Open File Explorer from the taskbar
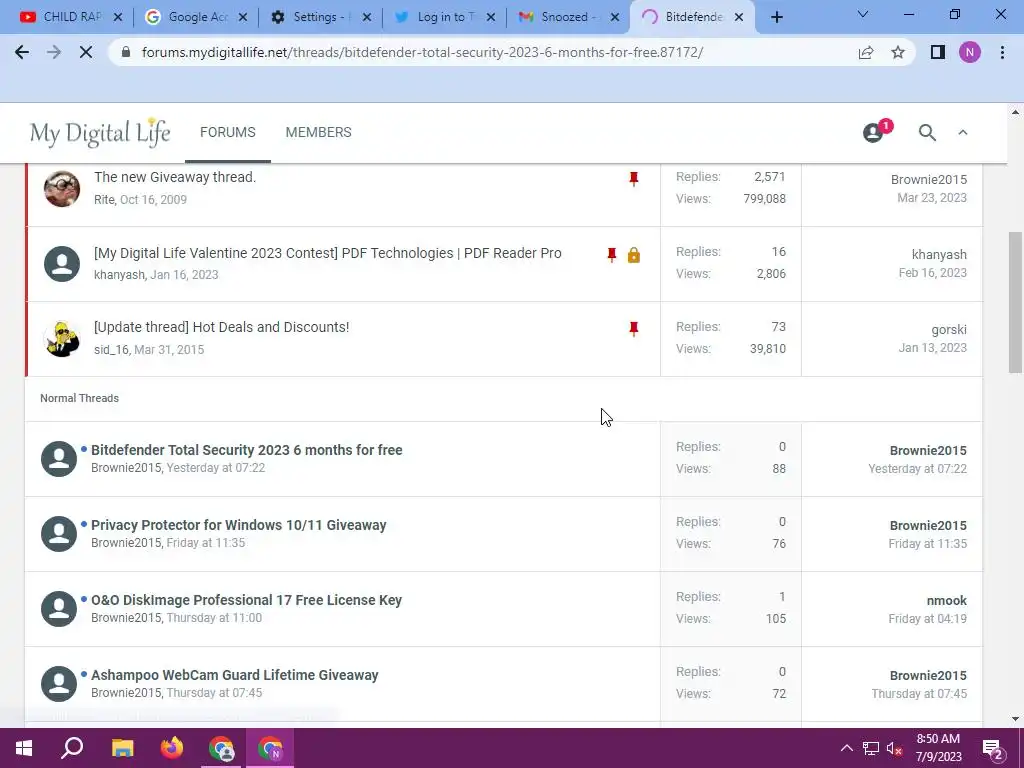This screenshot has height=768, width=1024. click(122, 748)
